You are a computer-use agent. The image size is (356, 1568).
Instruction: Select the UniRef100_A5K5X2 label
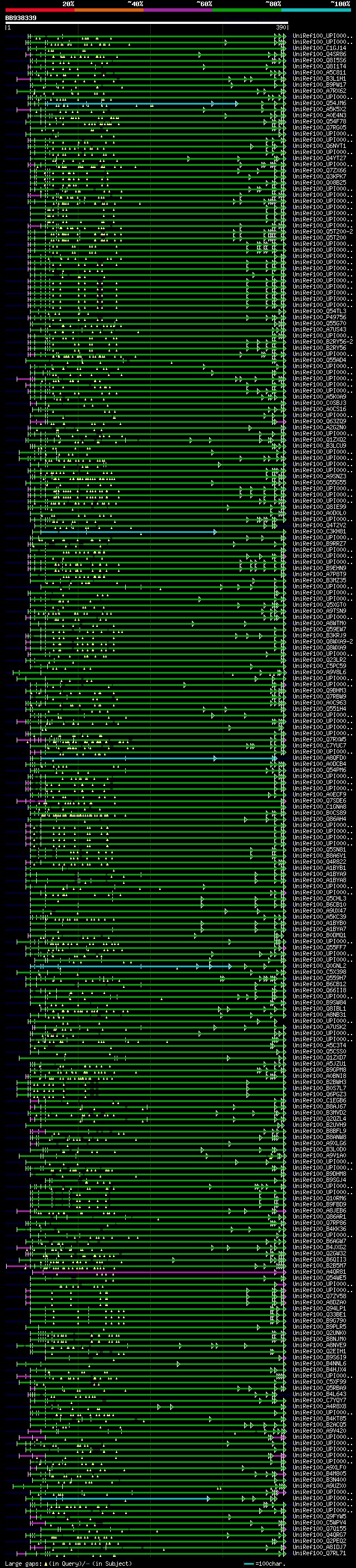pos(319,110)
